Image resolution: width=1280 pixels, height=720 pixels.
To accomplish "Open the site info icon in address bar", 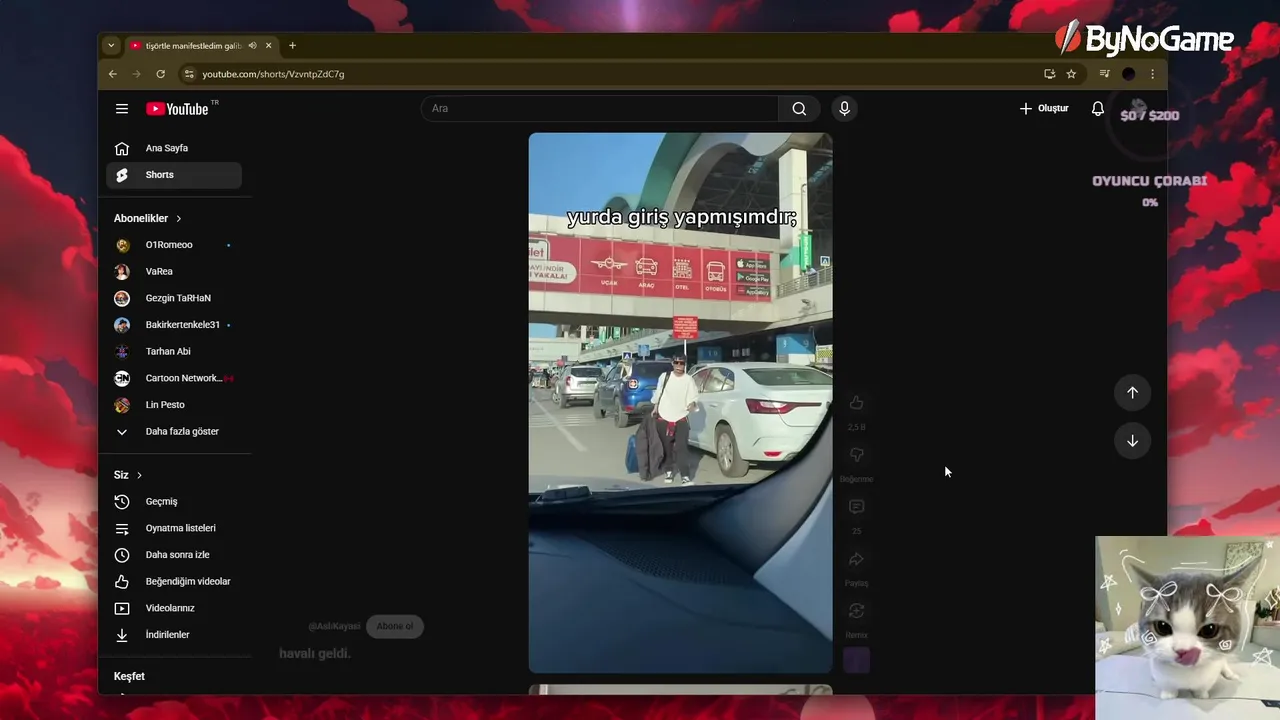I will (188, 74).
